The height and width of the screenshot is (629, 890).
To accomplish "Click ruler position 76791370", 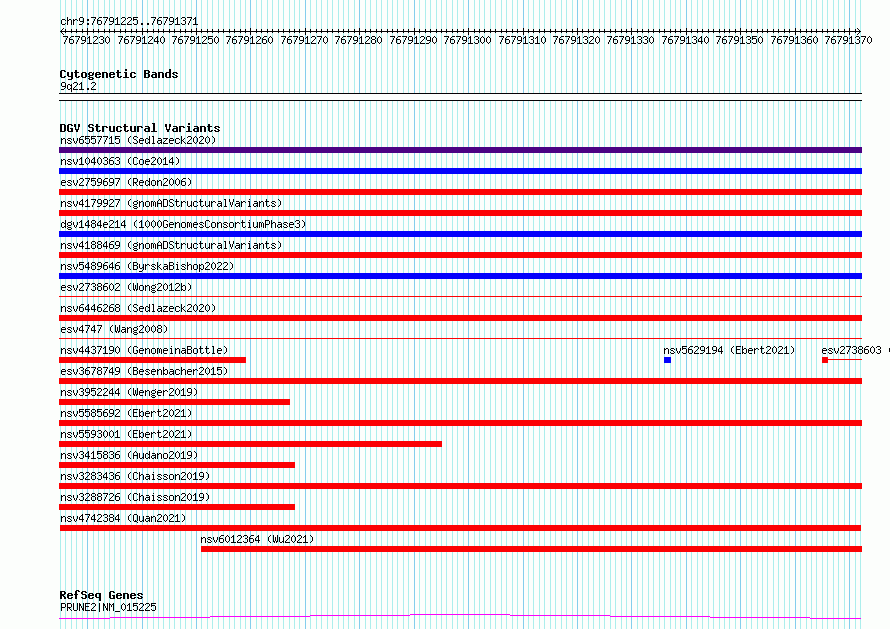I will [x=848, y=40].
